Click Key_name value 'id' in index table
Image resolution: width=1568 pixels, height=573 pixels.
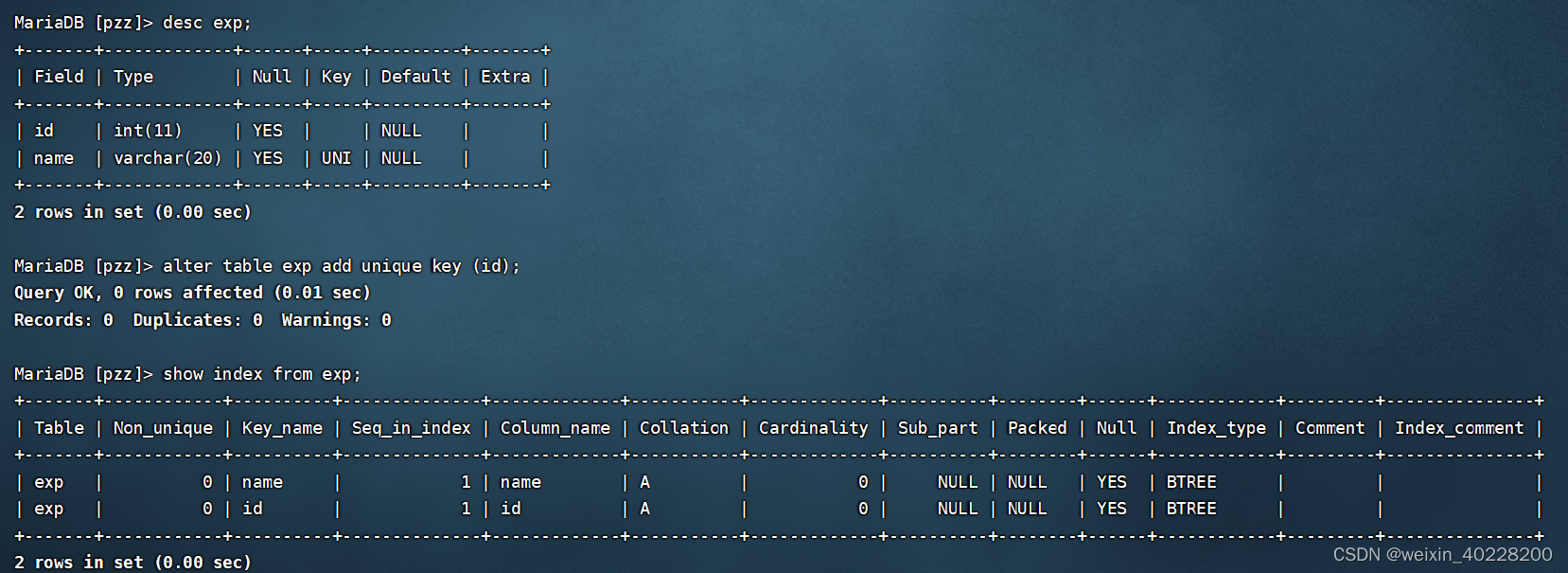252,509
